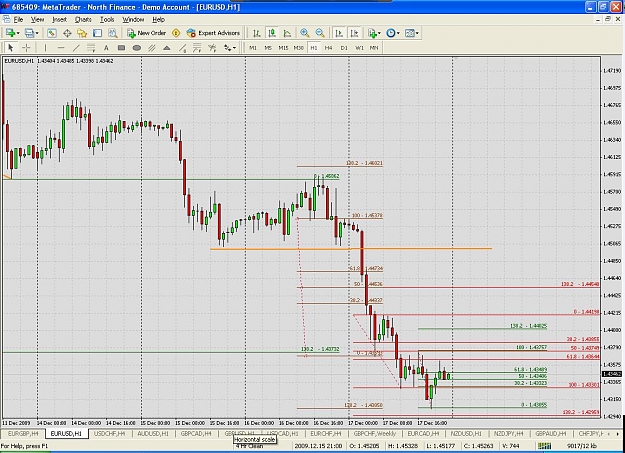Screen dimensions: 625x453
Task: Switch chart to candlesticks mode
Action: (x=272, y=33)
